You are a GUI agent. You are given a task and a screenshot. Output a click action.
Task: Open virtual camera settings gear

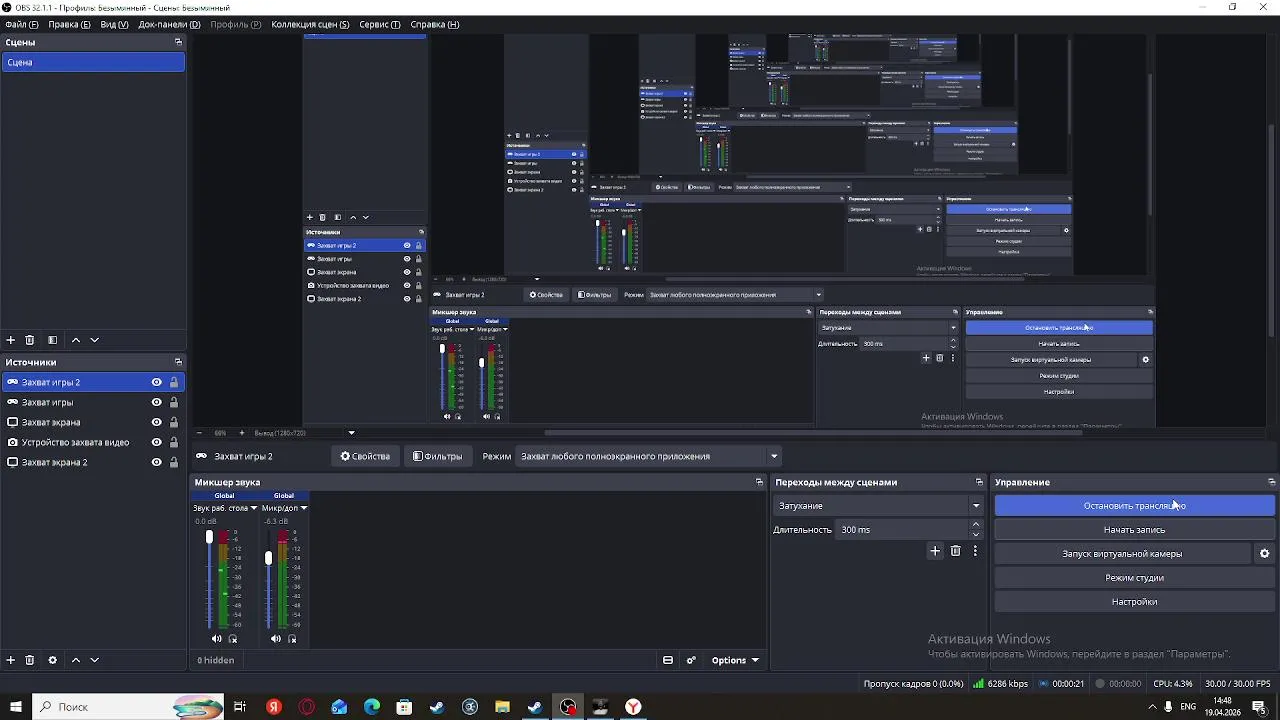pos(1264,554)
